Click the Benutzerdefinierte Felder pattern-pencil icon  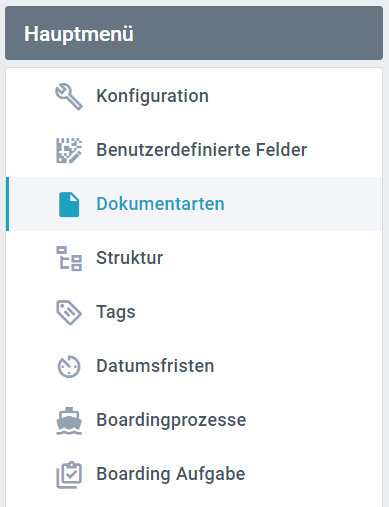(x=69, y=150)
